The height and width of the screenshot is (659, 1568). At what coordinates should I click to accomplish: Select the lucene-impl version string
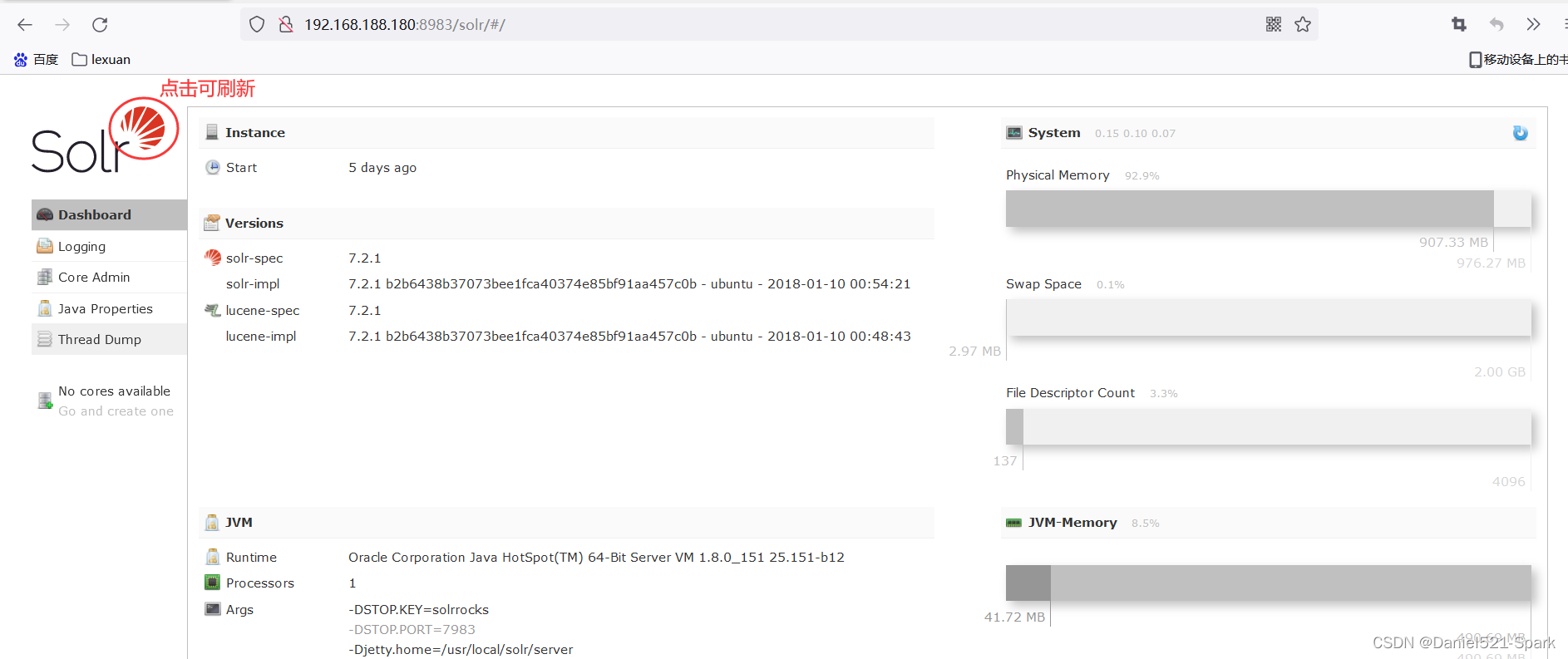(629, 337)
